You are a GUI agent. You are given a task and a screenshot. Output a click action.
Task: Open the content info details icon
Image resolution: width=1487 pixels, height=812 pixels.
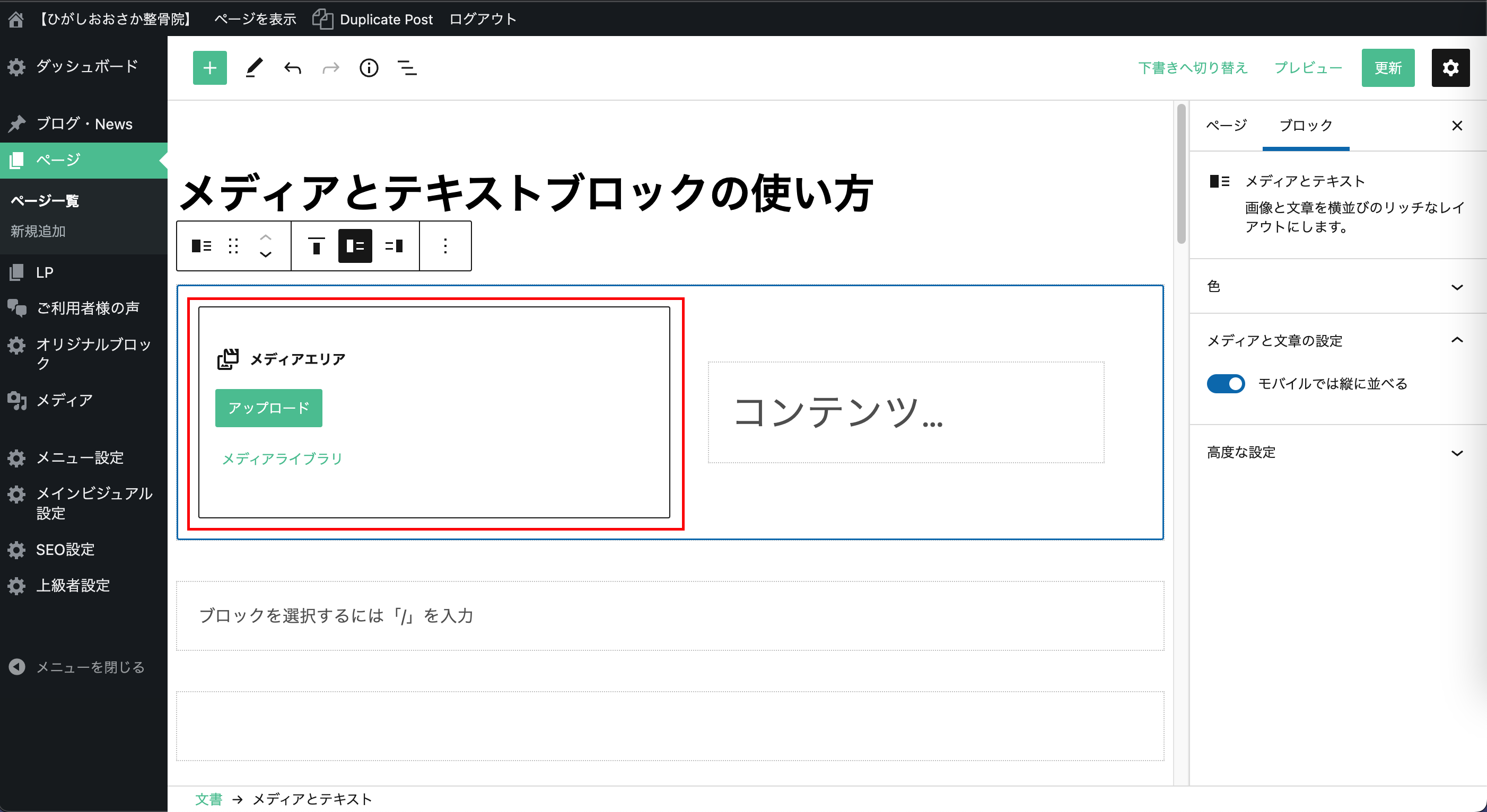369,68
